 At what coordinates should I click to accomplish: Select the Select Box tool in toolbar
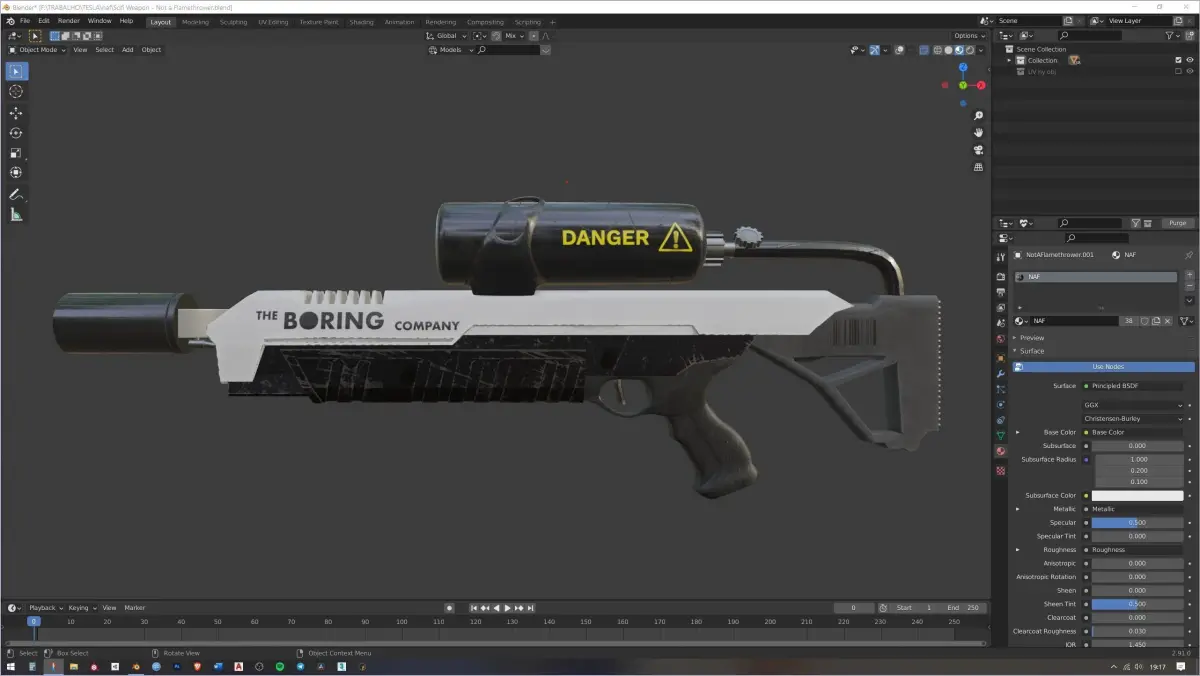(16, 71)
